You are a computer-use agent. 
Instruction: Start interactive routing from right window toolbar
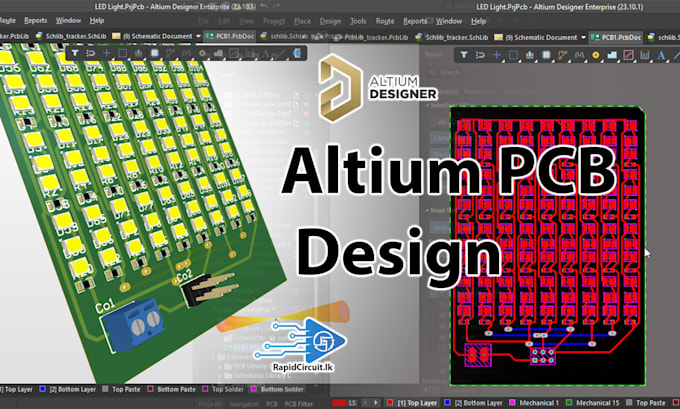[562, 55]
